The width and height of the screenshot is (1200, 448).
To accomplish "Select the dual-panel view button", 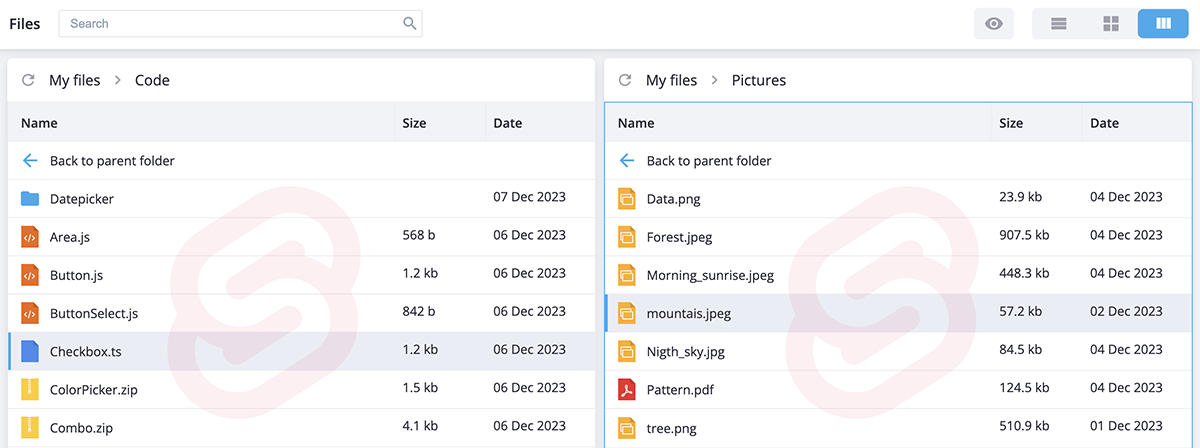I will 1163,24.
